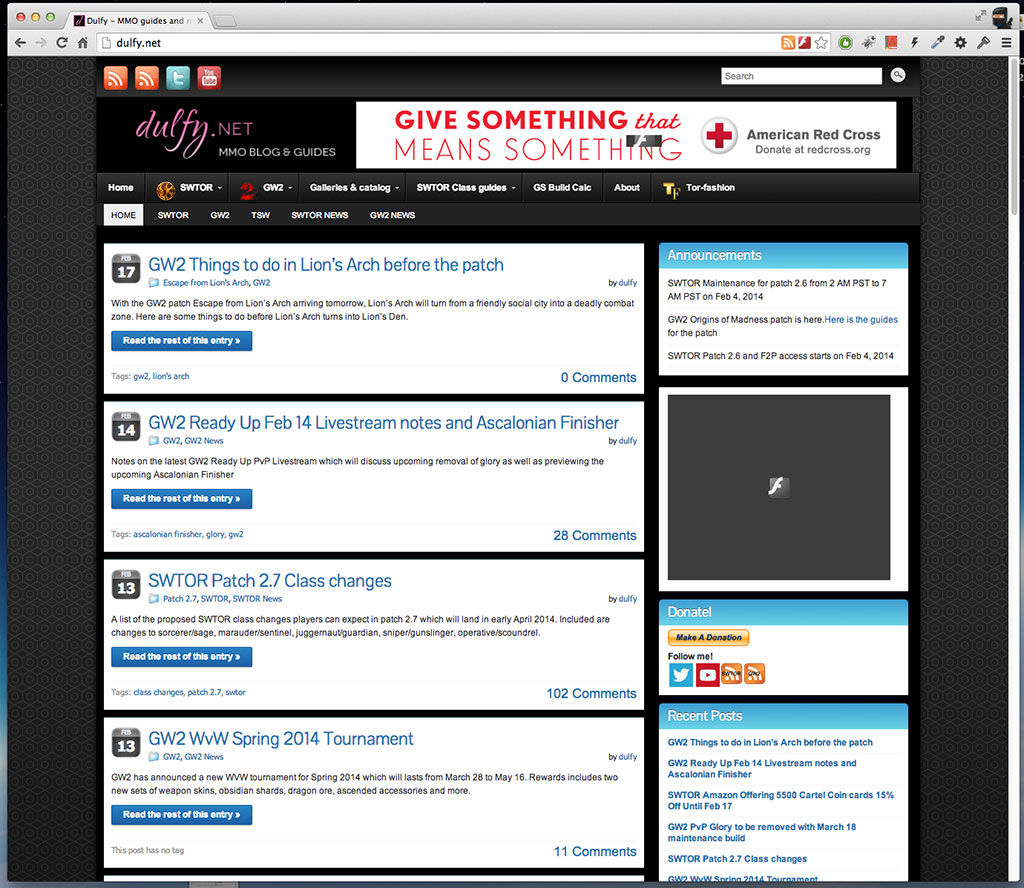The height and width of the screenshot is (888, 1024).
Task: Open a new browser tab
Action: (x=225, y=21)
